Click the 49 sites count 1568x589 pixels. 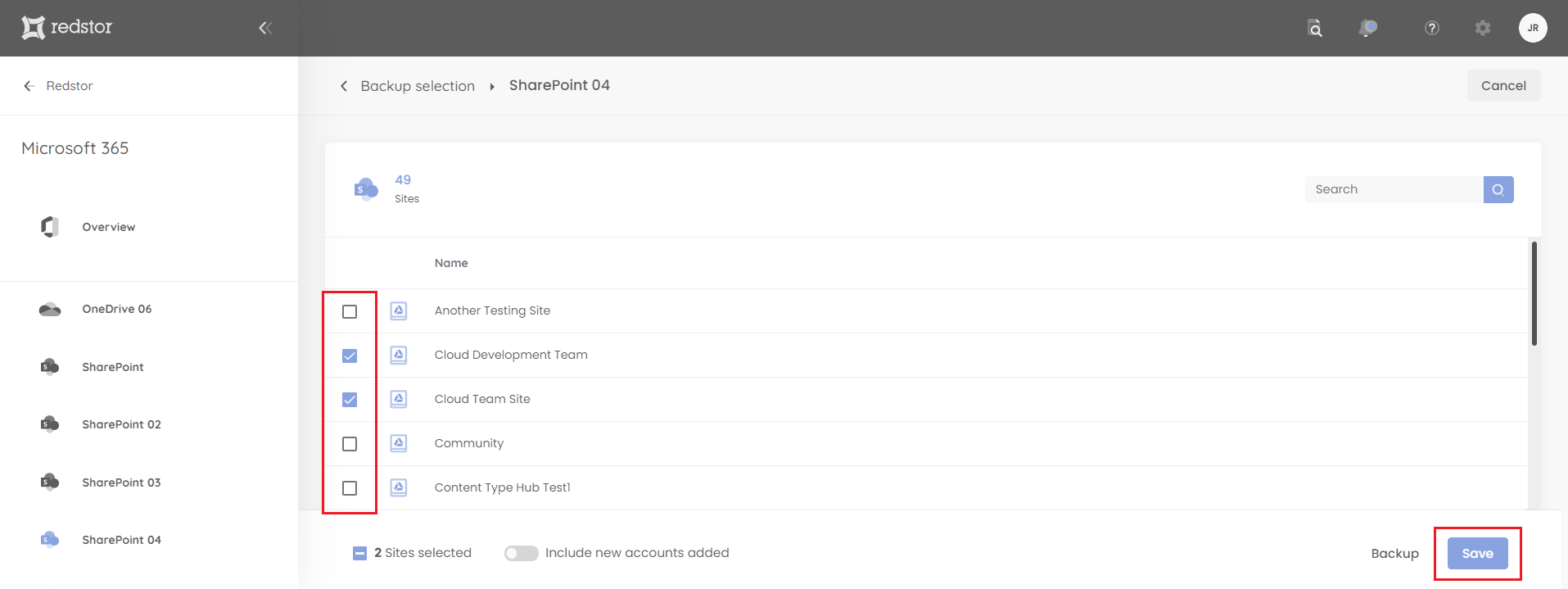tap(403, 179)
